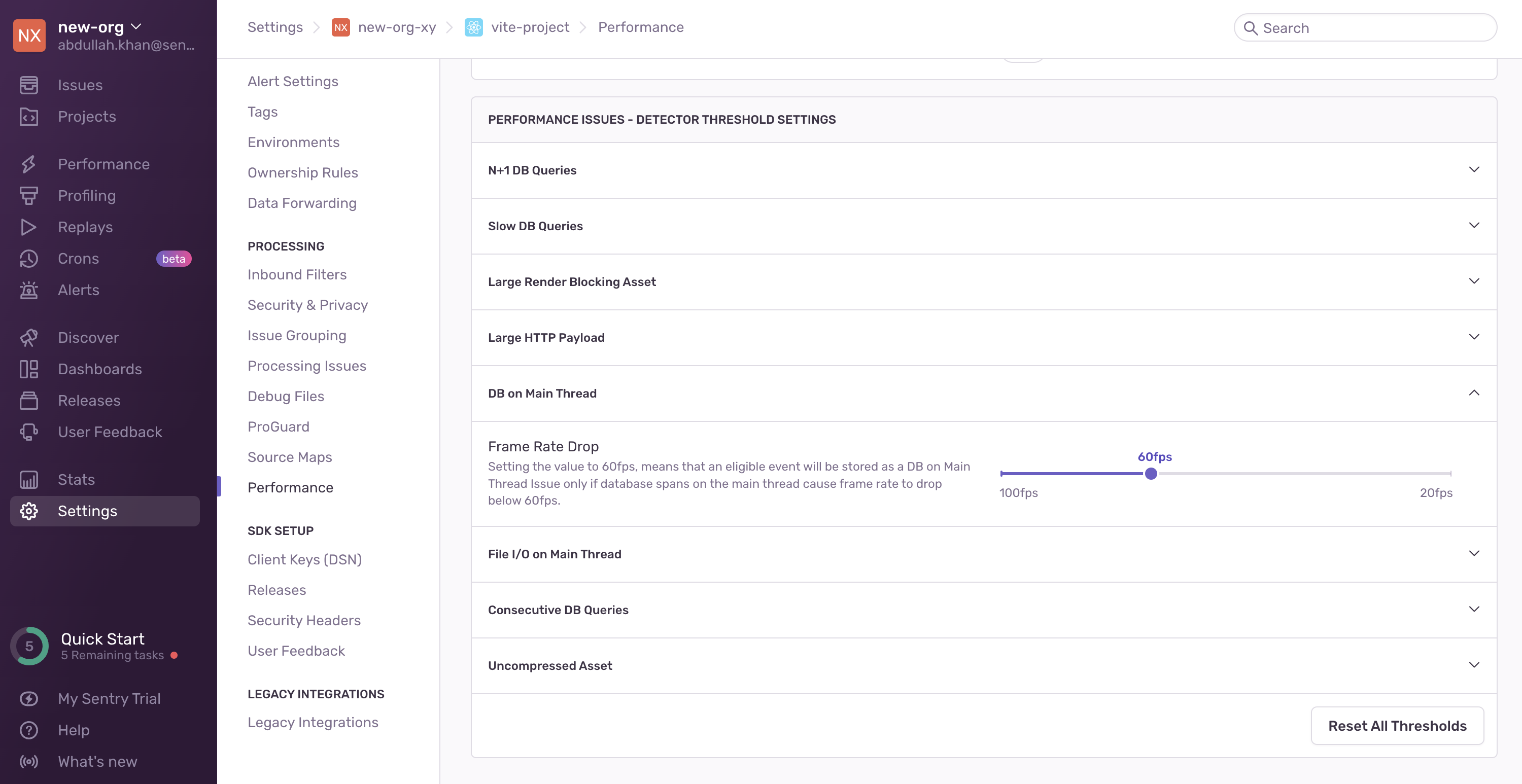Click Reset All Thresholds button
Viewport: 1522px width, 784px height.
click(x=1397, y=726)
